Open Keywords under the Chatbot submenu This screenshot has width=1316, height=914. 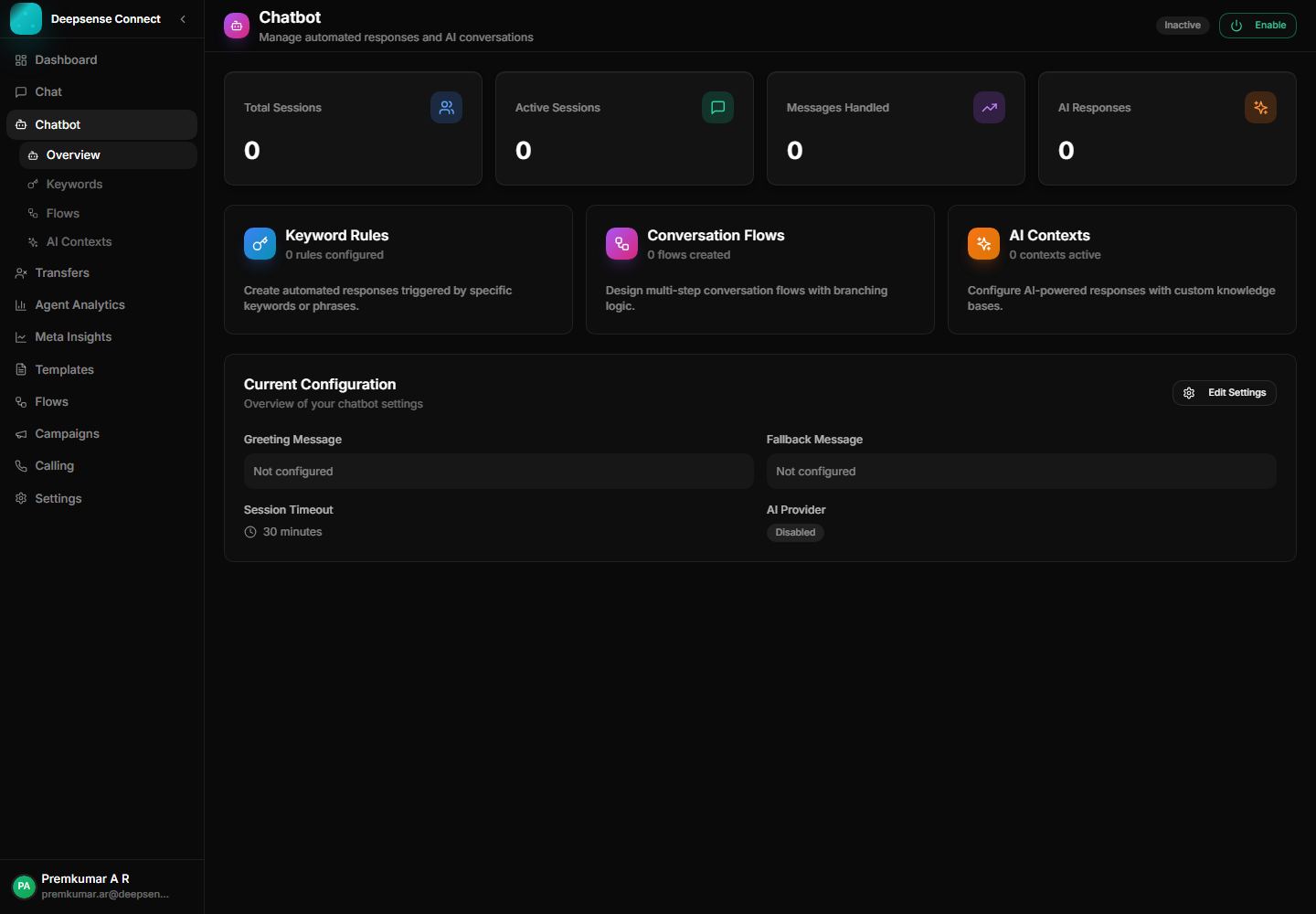pyautogui.click(x=74, y=185)
